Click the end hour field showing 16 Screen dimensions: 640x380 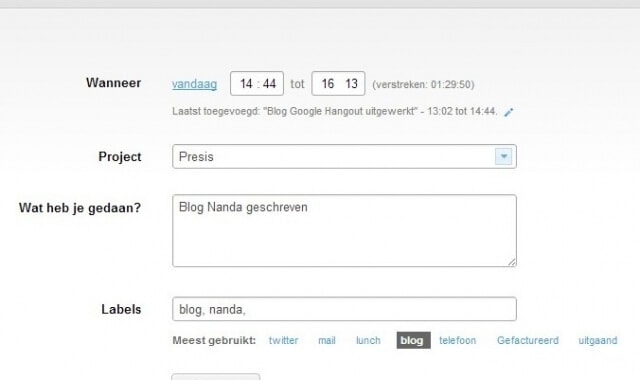[x=328, y=84]
